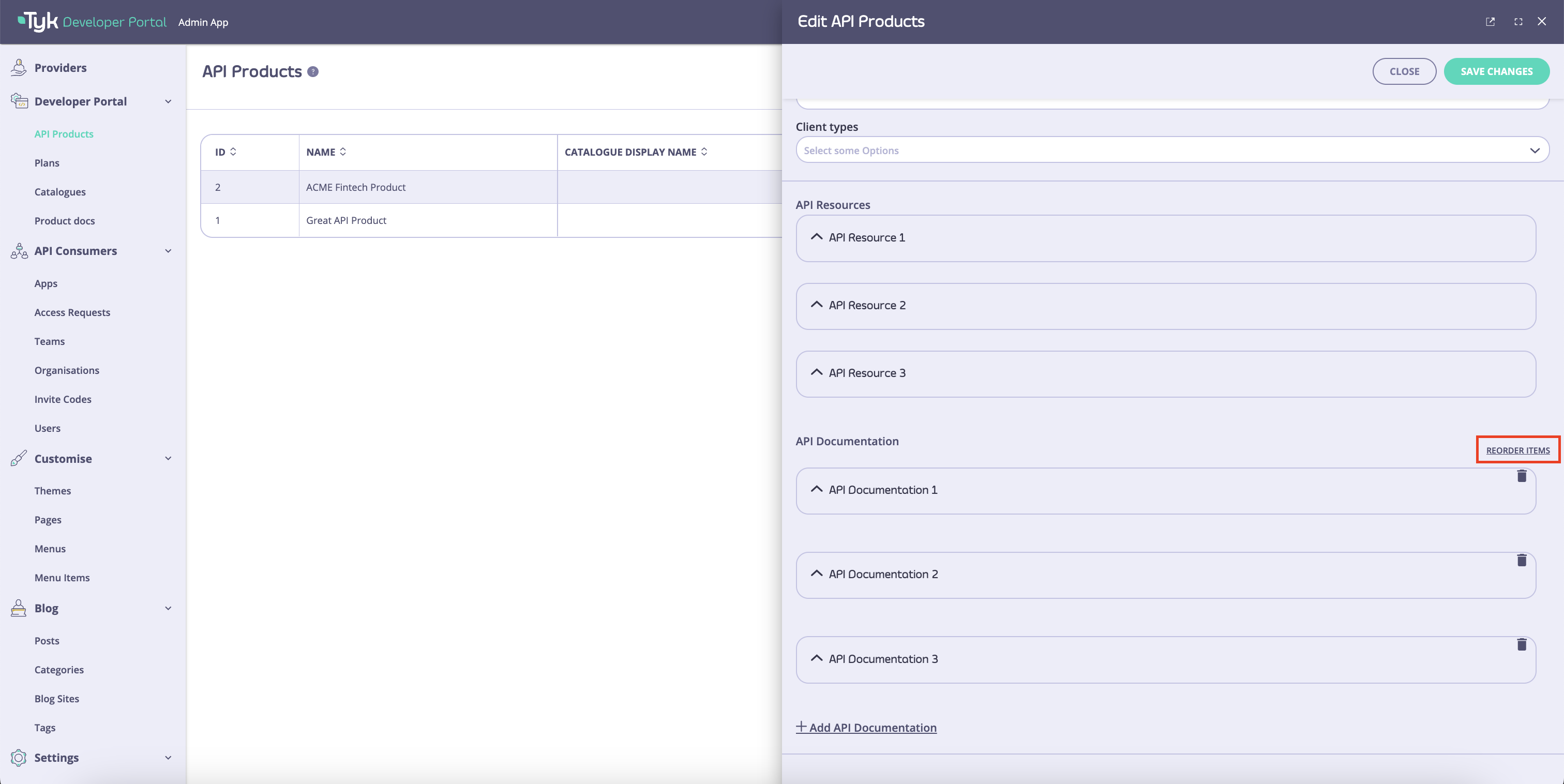Click the Developer Portal icon in the sidebar
The width and height of the screenshot is (1564, 784).
[19, 101]
